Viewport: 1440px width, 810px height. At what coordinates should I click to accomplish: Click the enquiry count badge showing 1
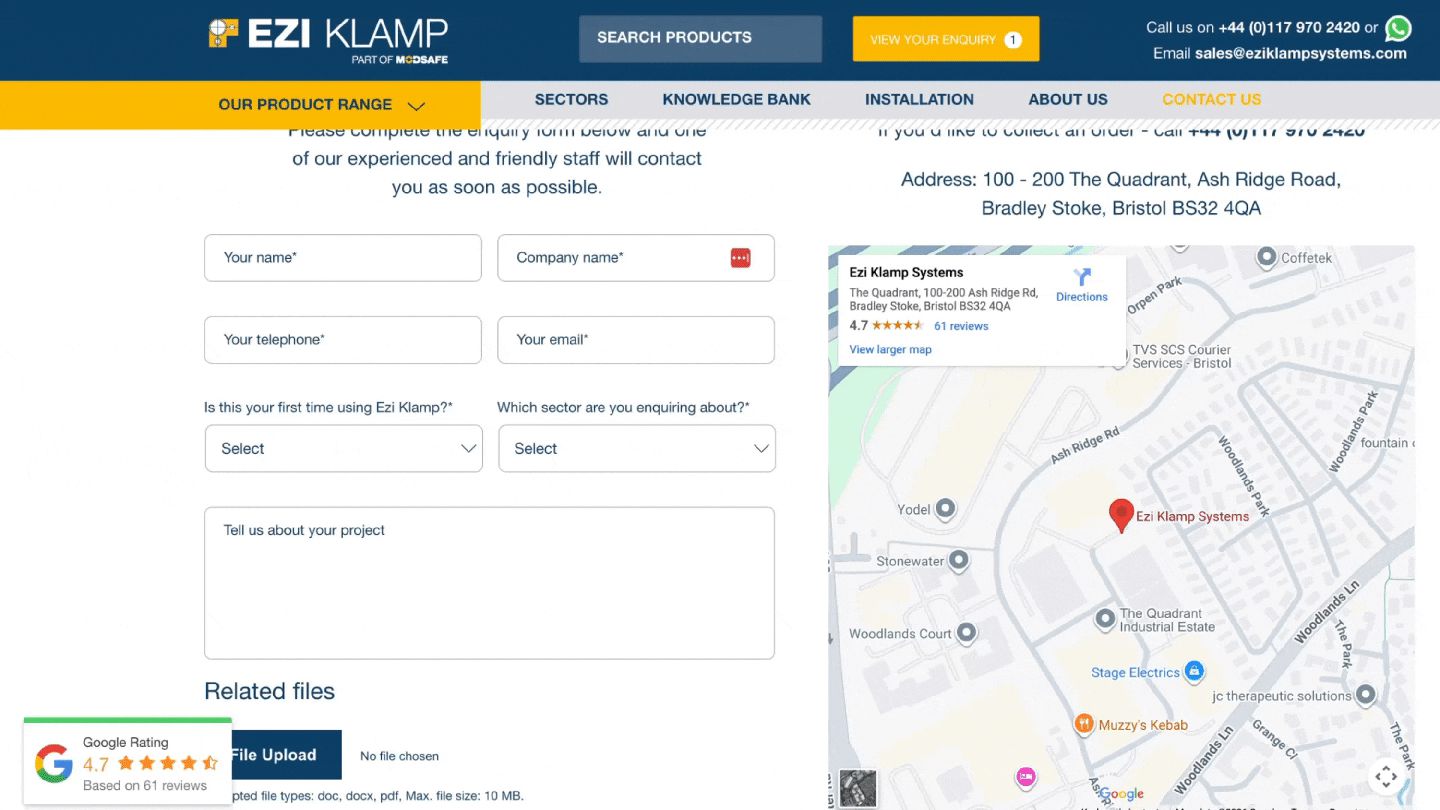coord(1013,40)
